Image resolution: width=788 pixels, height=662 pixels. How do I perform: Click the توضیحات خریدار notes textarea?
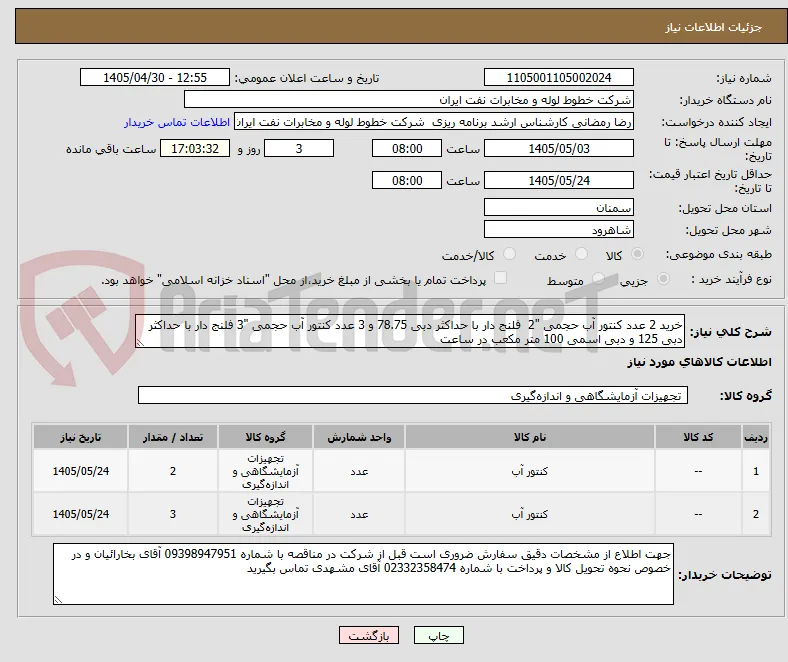[363, 574]
